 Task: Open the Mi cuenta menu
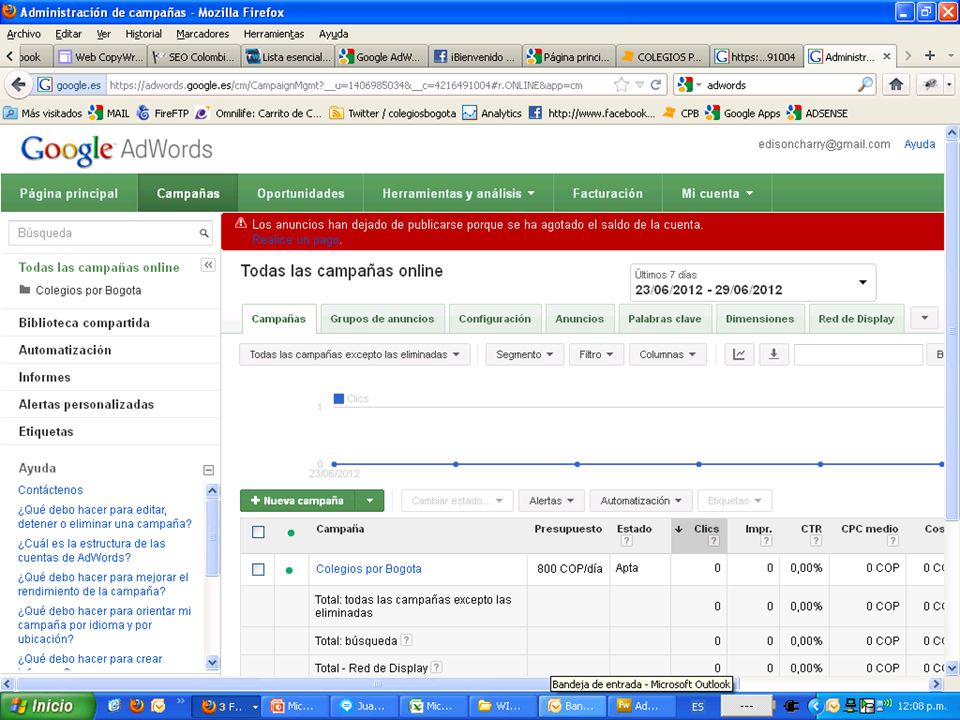[717, 193]
